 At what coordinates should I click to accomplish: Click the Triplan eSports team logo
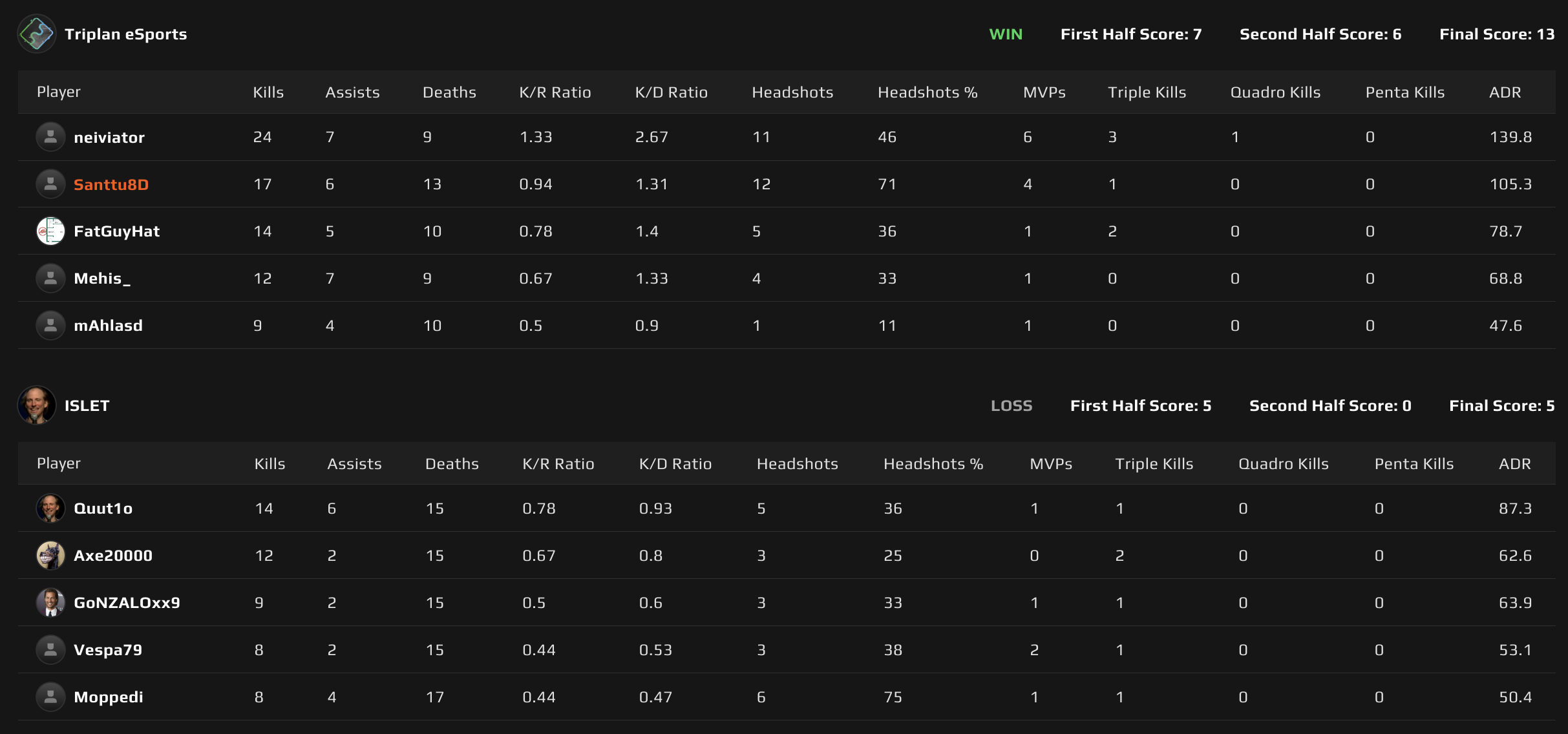coord(37,33)
